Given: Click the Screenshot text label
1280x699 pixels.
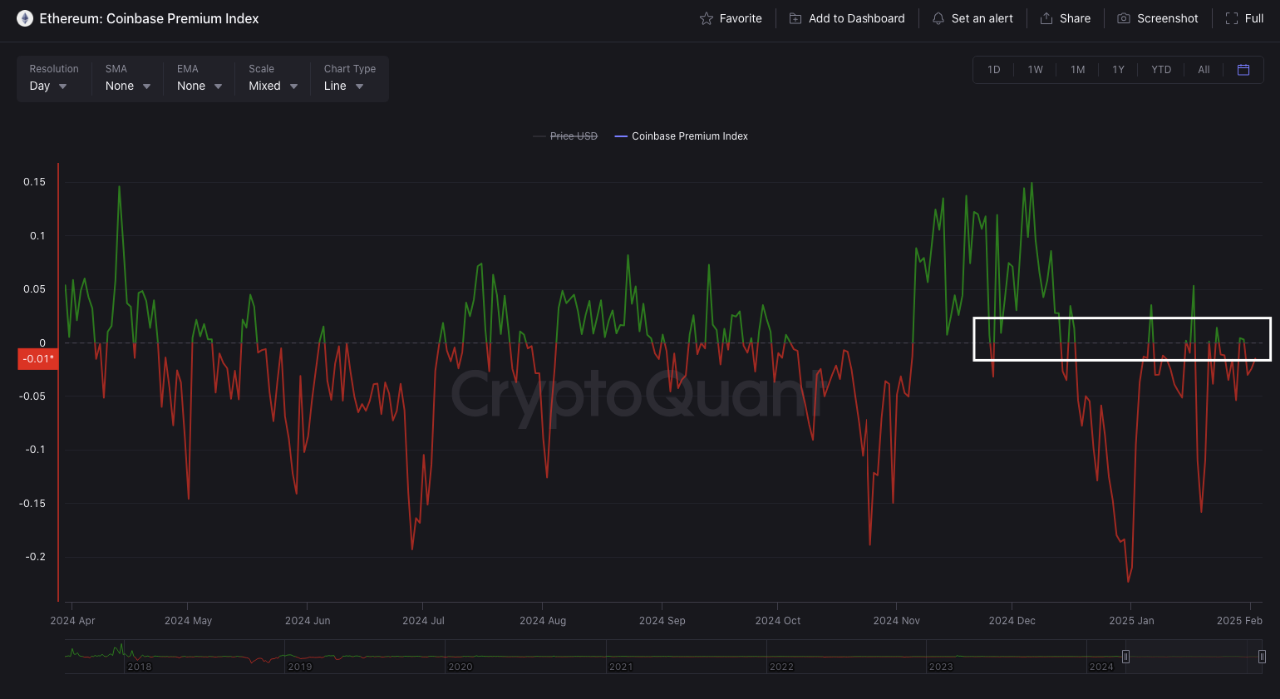Looking at the screenshot, I should 1167,19.
